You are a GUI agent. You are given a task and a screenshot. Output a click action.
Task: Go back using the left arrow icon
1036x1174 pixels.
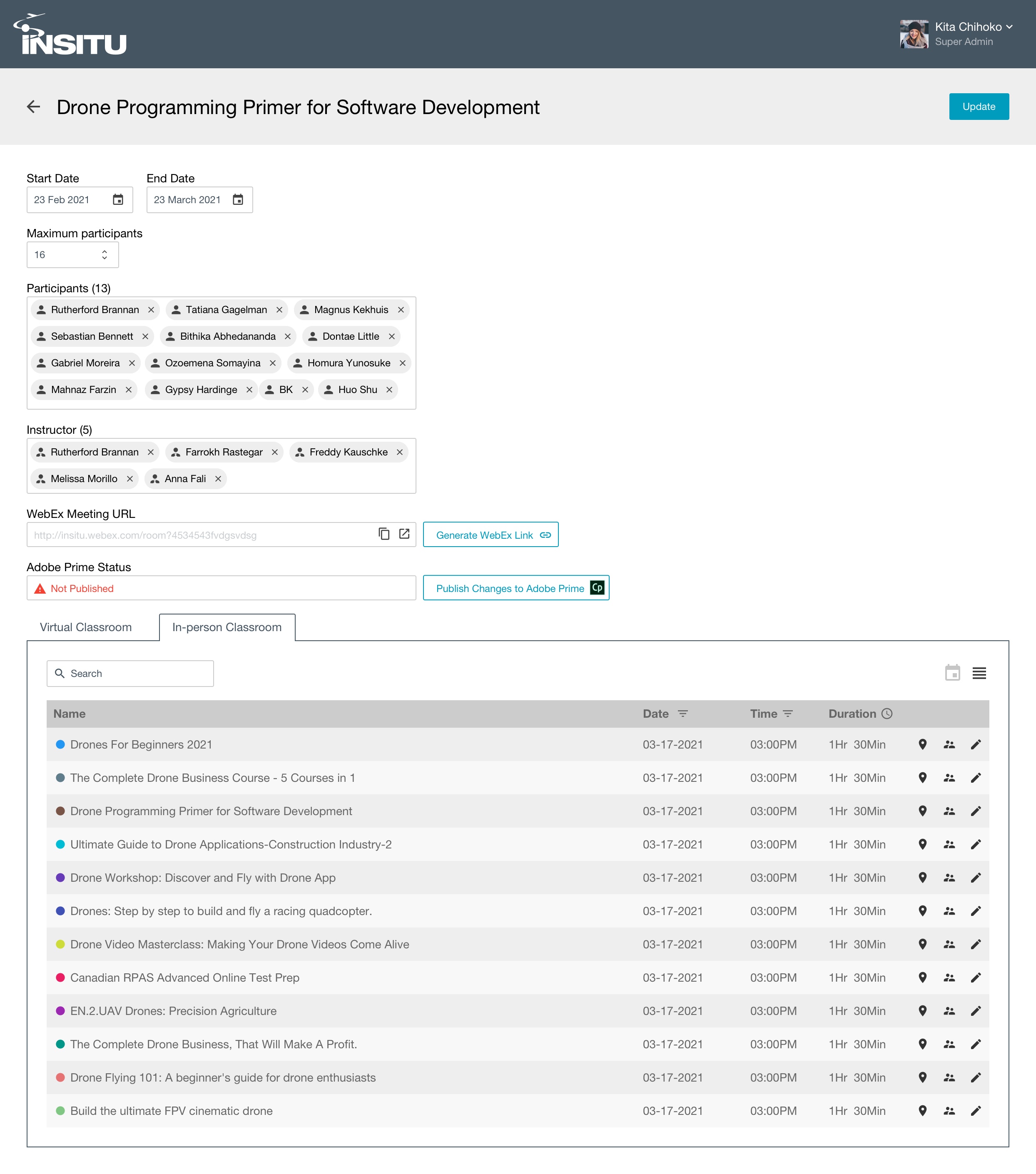coord(33,107)
